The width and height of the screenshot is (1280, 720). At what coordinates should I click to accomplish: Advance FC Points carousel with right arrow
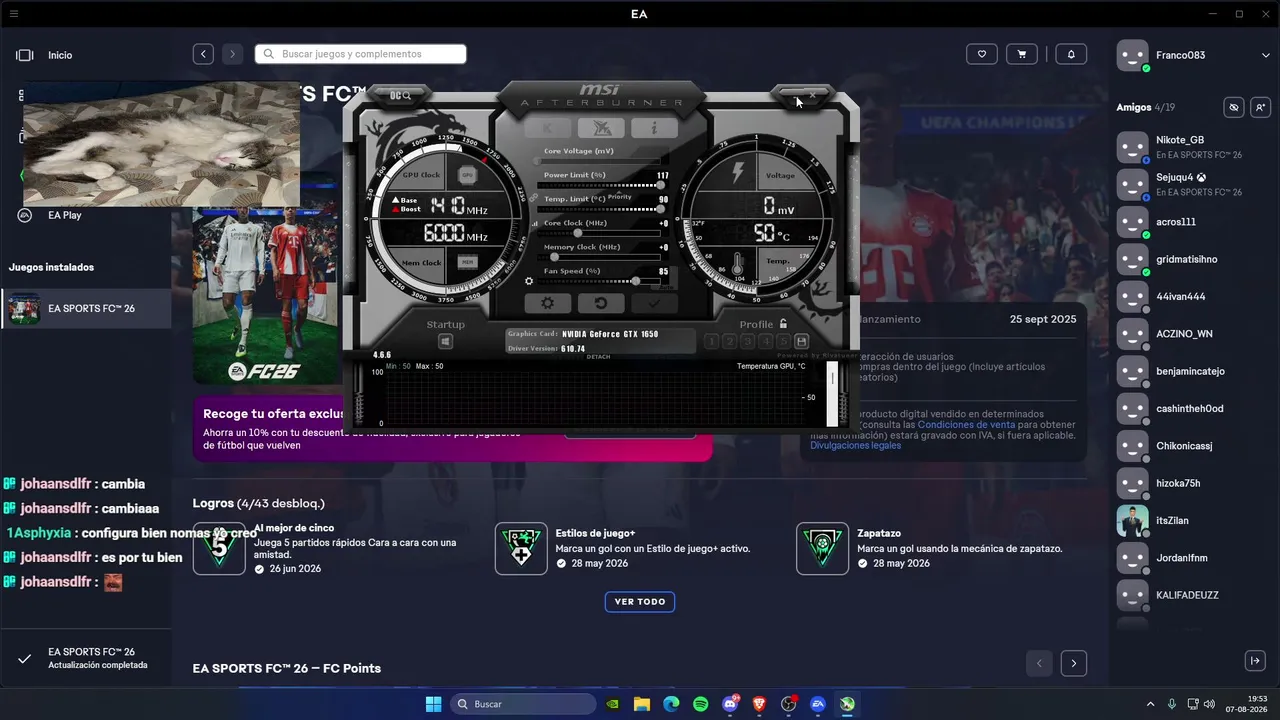click(1074, 663)
